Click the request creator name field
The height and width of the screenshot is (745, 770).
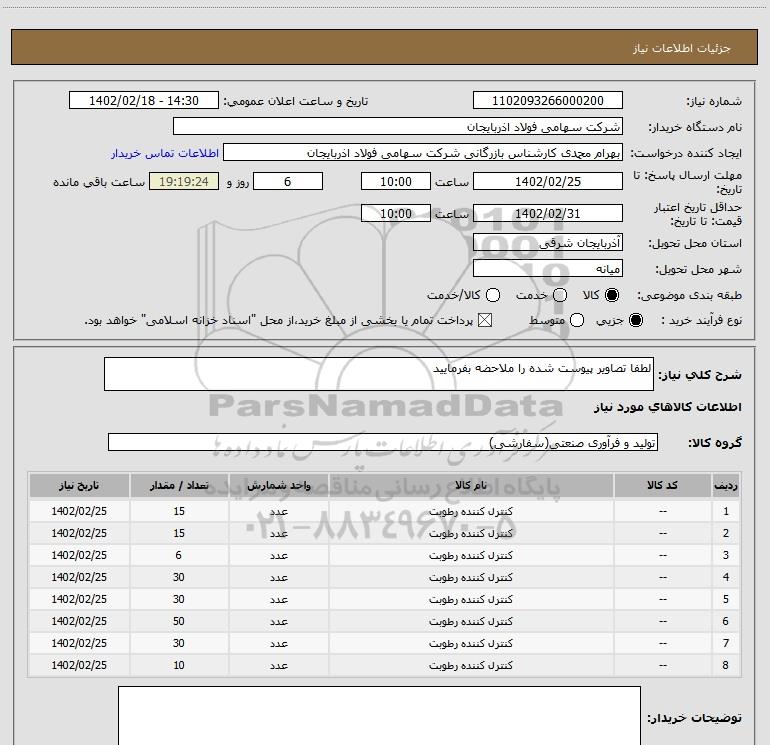[x=423, y=153]
